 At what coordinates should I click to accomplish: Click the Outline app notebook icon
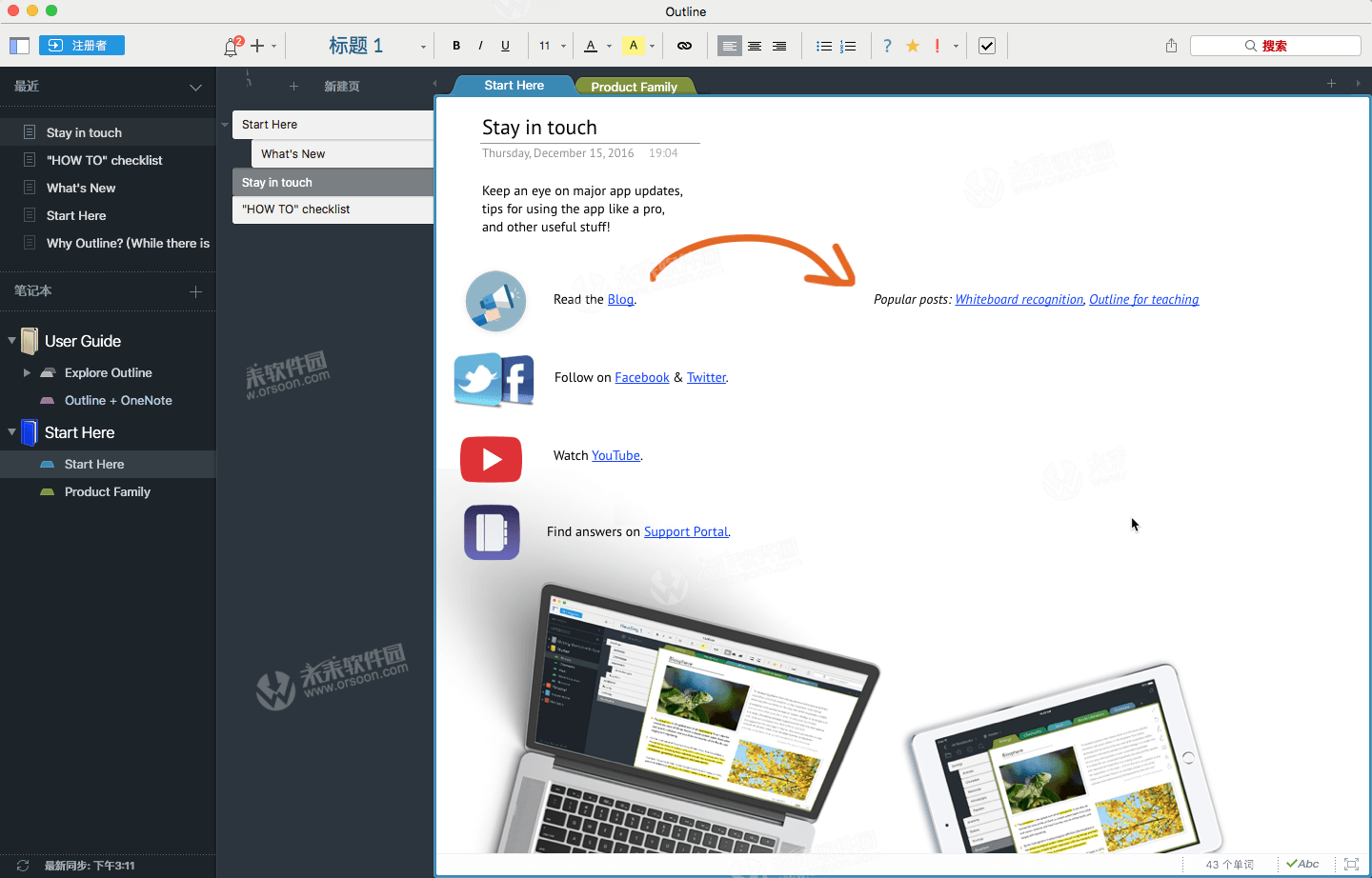click(x=492, y=532)
